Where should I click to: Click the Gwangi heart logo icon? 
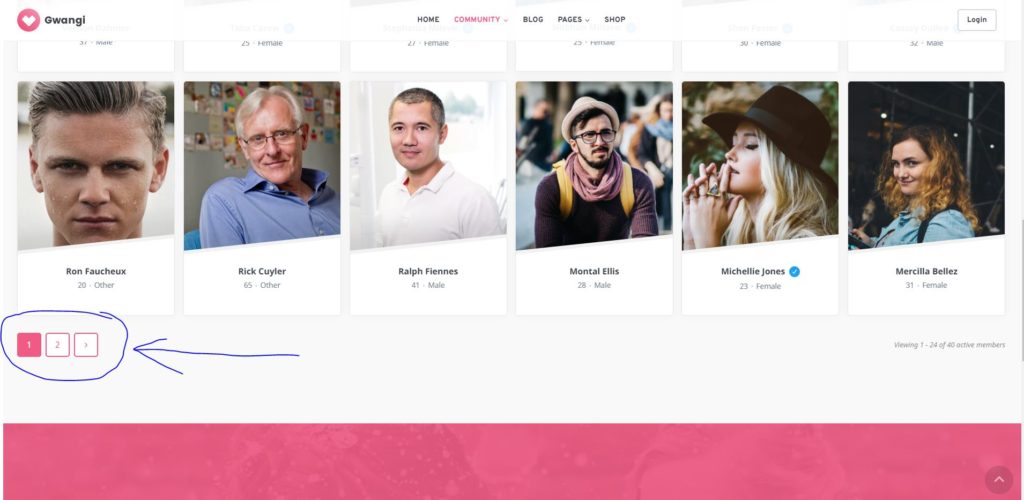tap(28, 20)
